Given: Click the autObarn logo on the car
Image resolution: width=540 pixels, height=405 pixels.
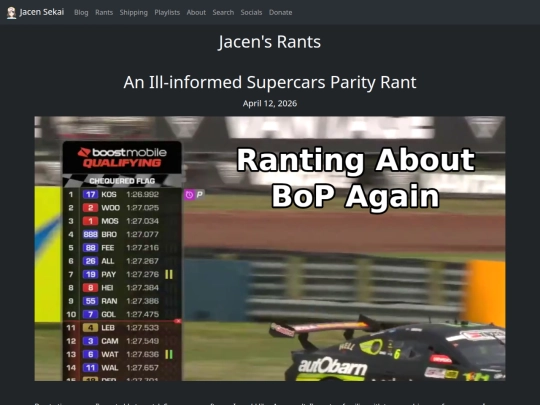Looking at the screenshot, I should (x=333, y=367).
